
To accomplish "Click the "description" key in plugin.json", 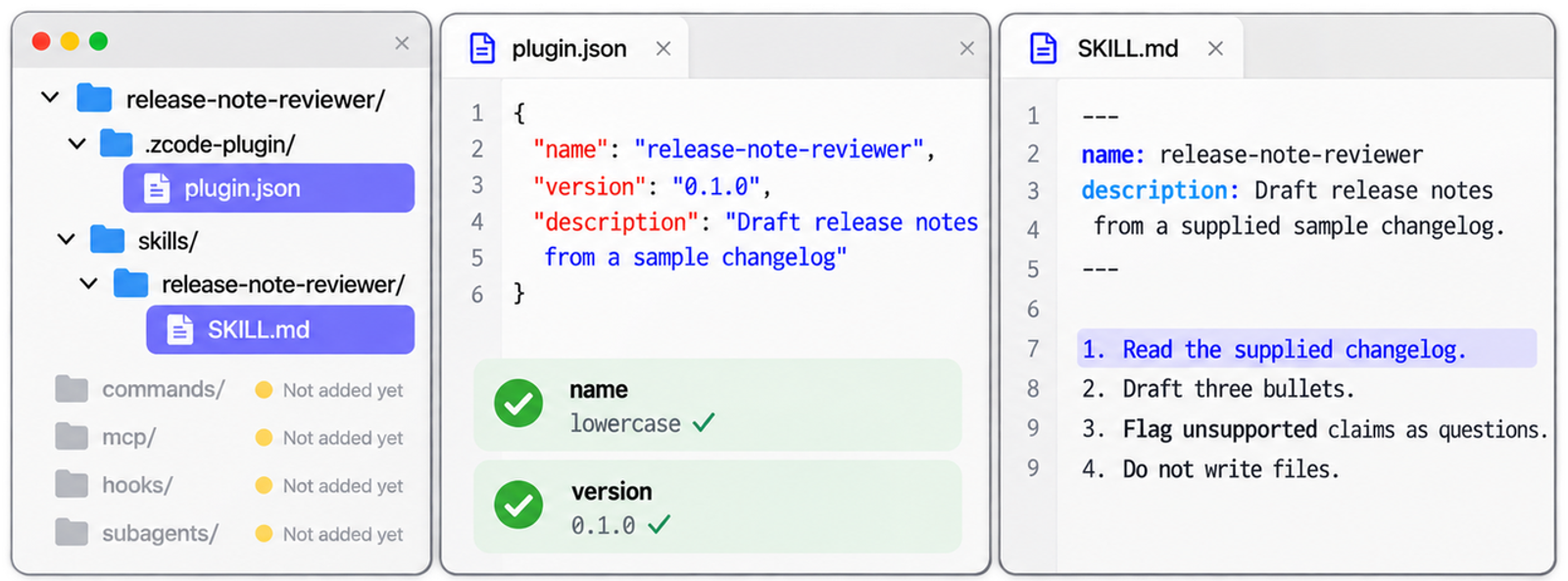I will point(615,222).
